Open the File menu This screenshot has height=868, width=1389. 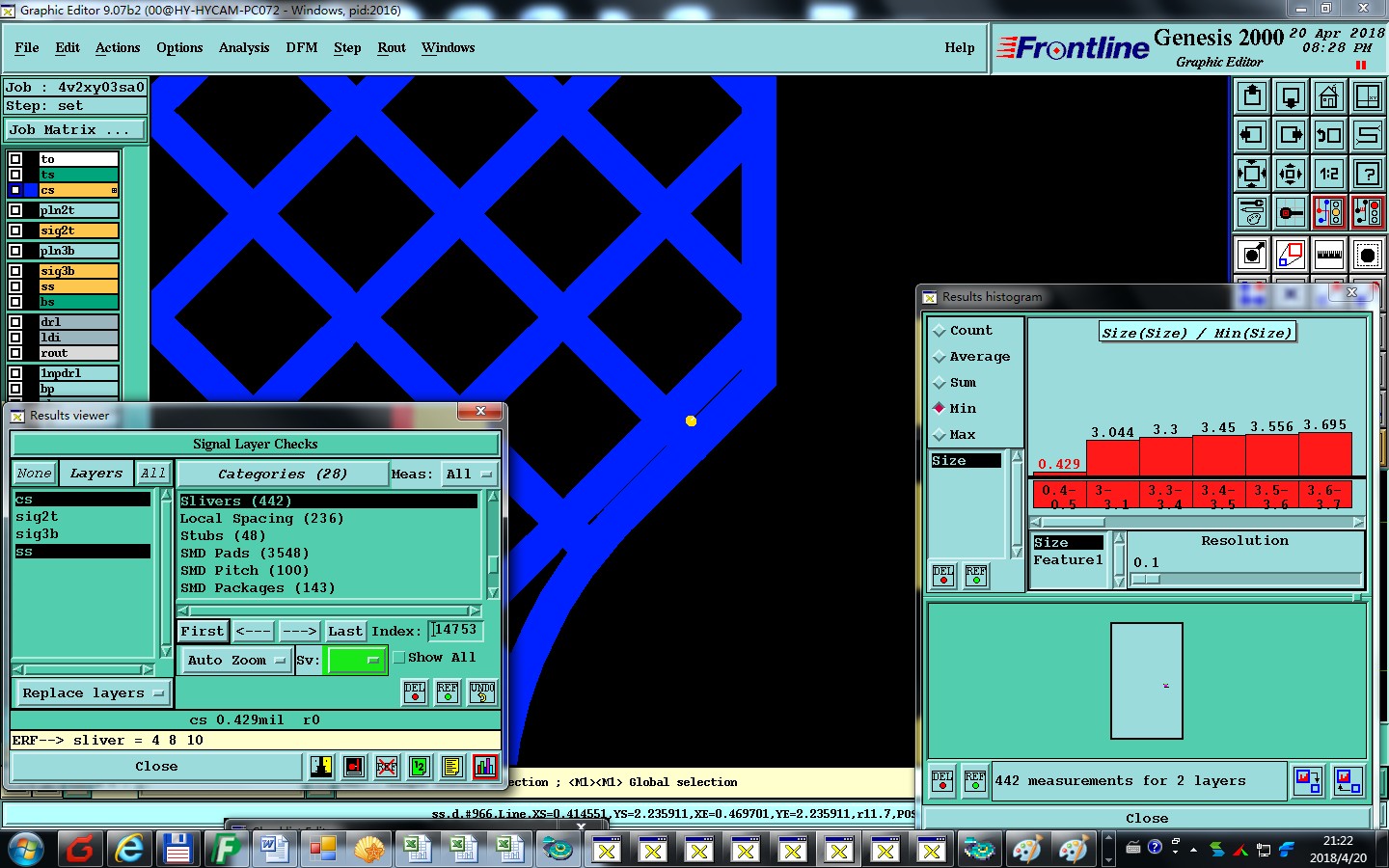[x=27, y=48]
